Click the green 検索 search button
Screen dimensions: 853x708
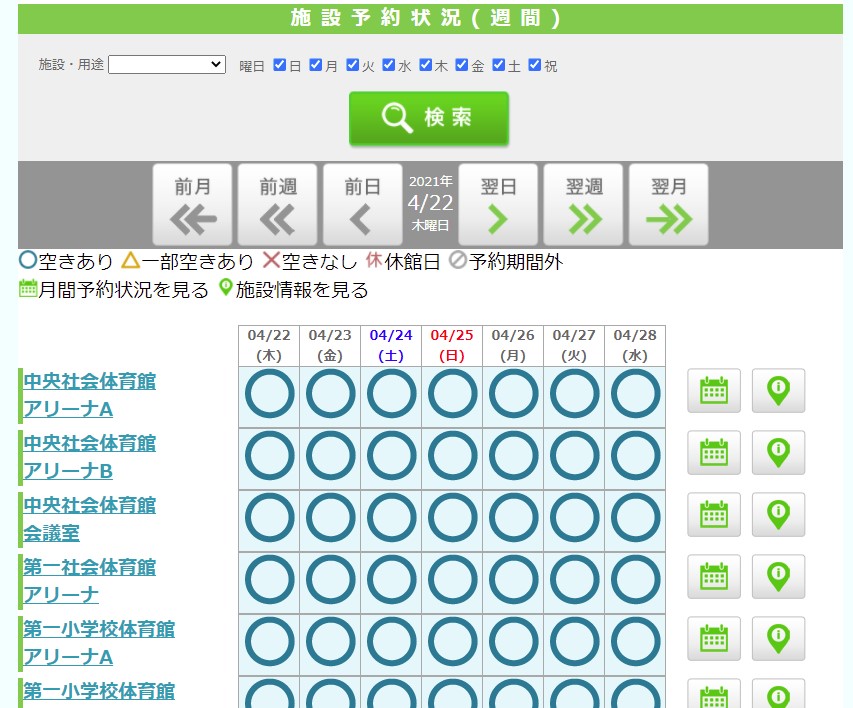428,118
